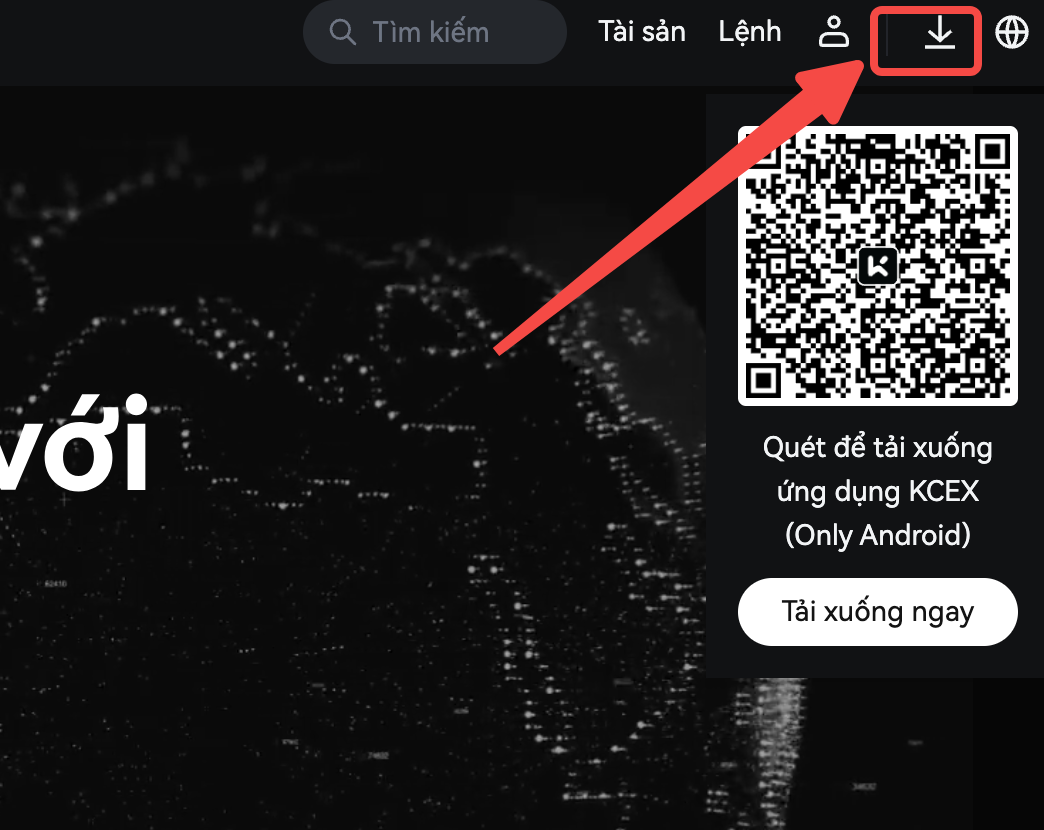Open the Lệnh menu

pyautogui.click(x=750, y=31)
